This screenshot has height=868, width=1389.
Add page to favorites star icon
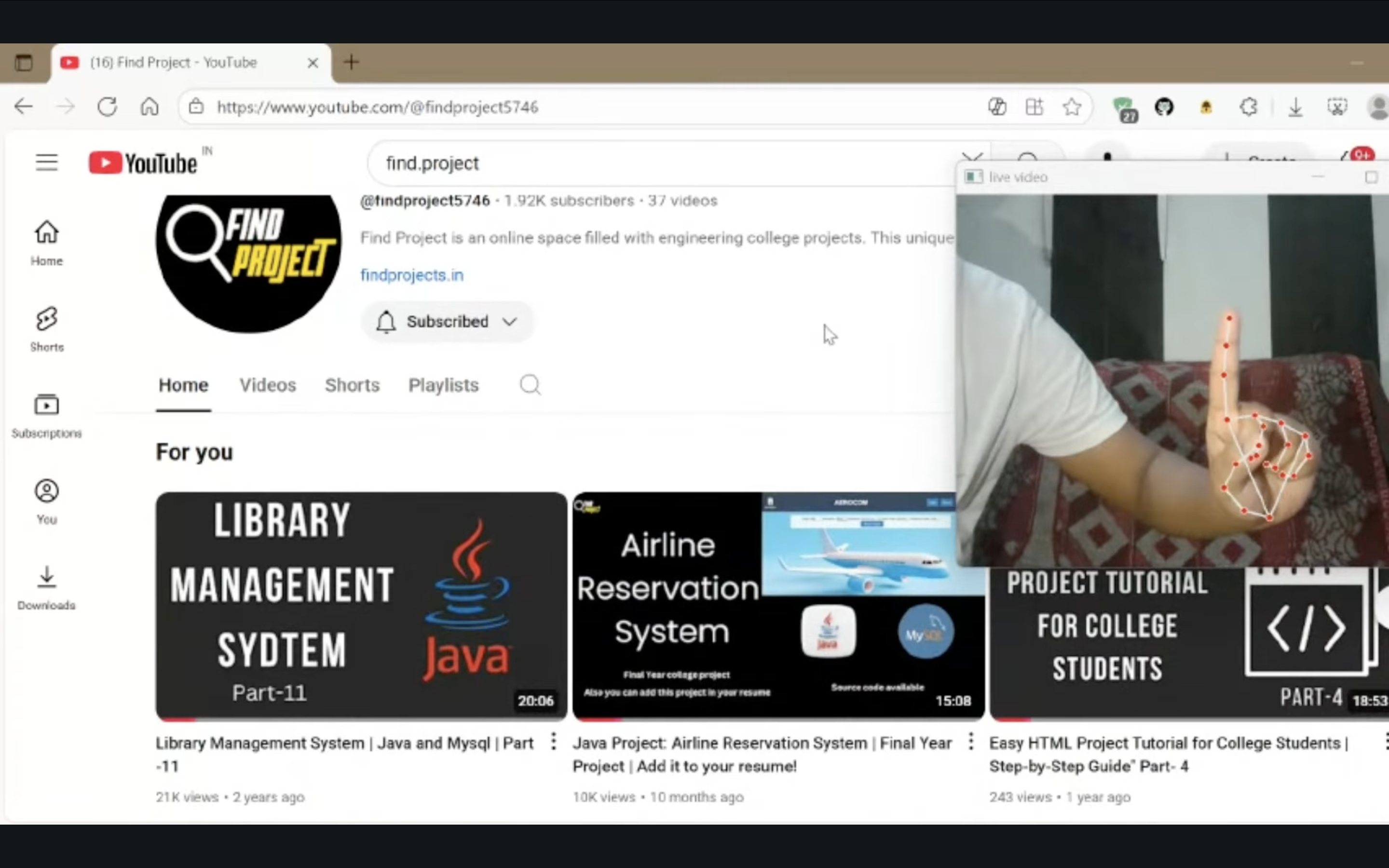click(1072, 107)
